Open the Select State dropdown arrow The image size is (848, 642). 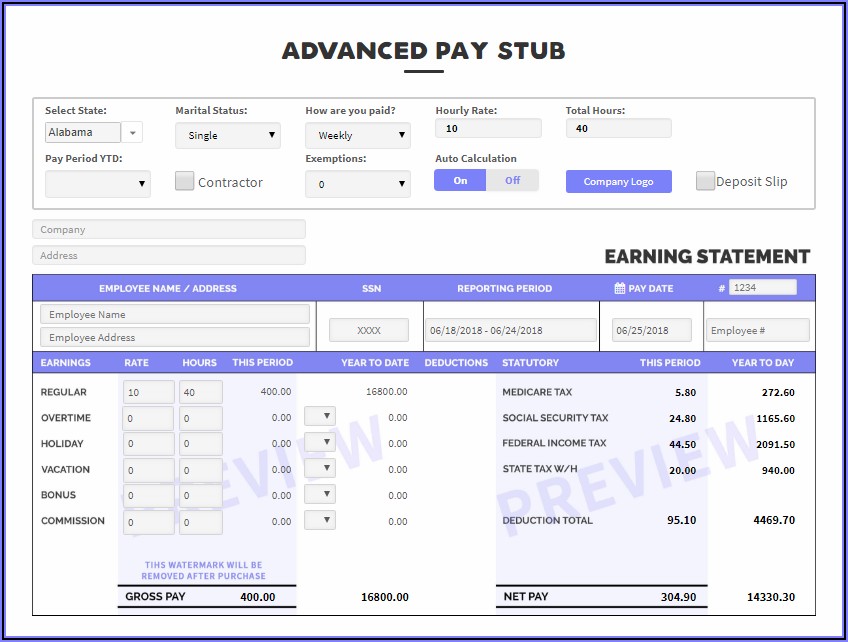[134, 132]
